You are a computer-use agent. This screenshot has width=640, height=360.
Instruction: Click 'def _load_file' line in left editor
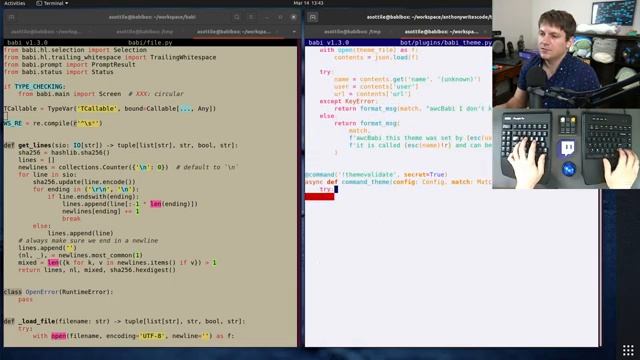point(124,321)
